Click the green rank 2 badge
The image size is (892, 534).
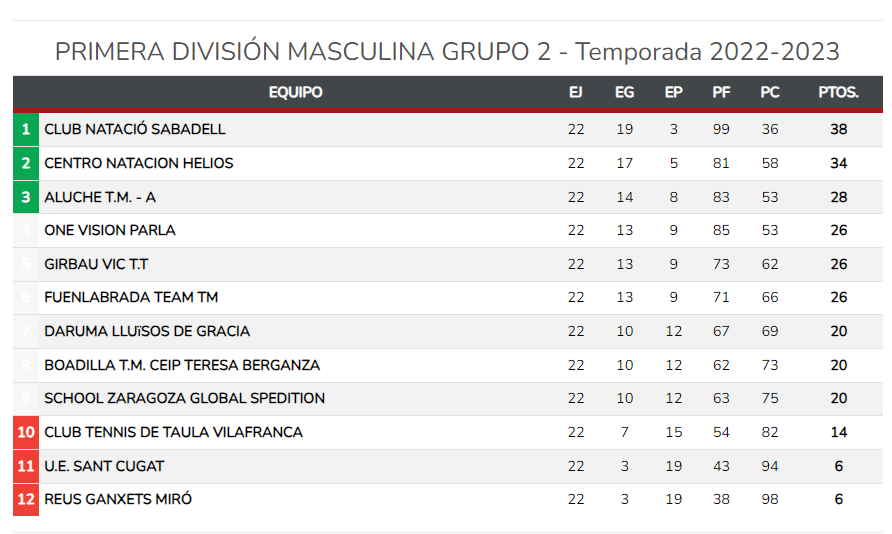(26, 163)
